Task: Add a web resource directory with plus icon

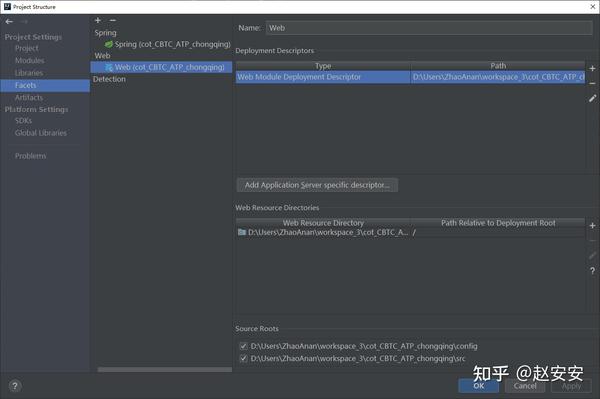Action: tap(592, 226)
